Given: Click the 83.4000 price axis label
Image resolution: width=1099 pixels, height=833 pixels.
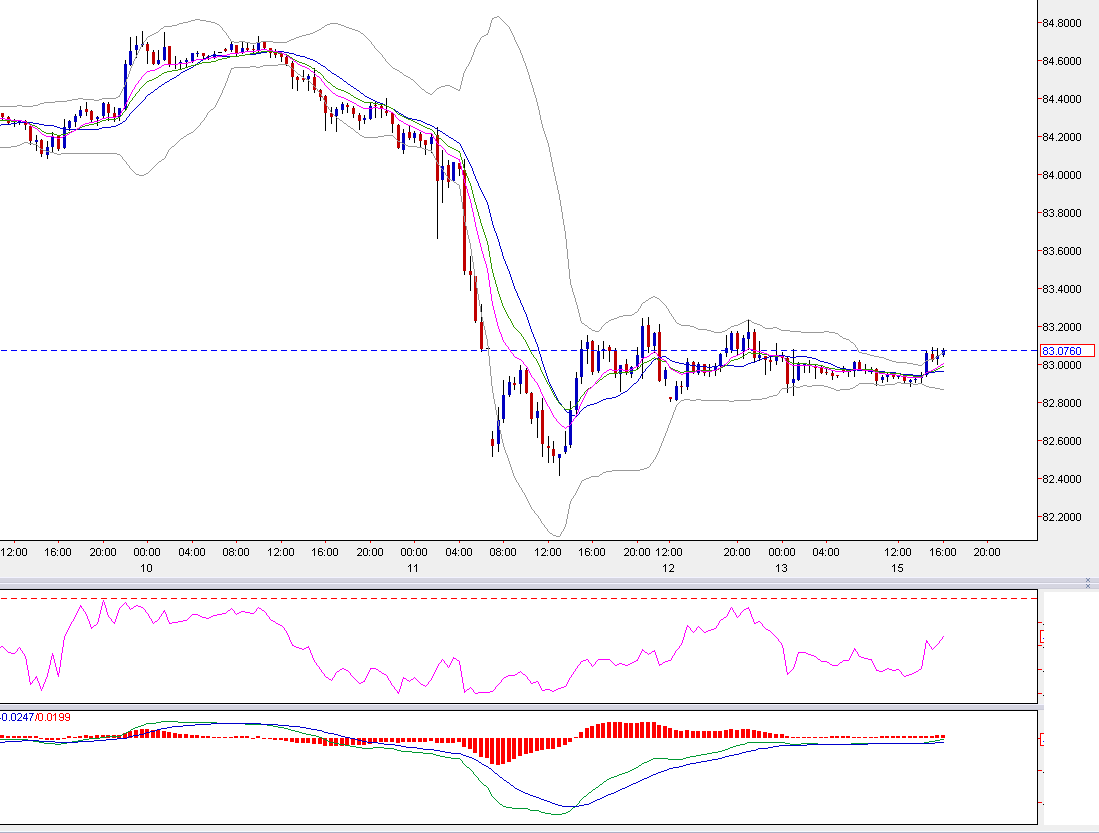Looking at the screenshot, I should pos(1062,289).
